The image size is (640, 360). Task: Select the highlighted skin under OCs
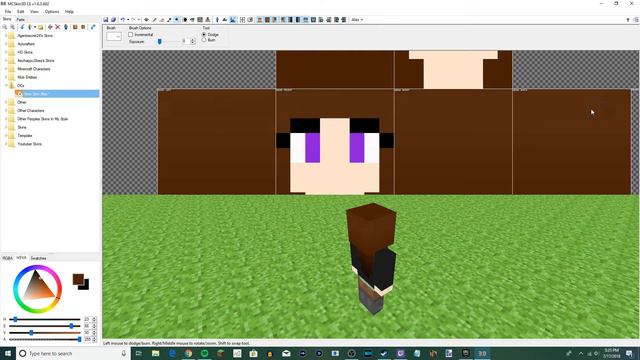coord(57,94)
